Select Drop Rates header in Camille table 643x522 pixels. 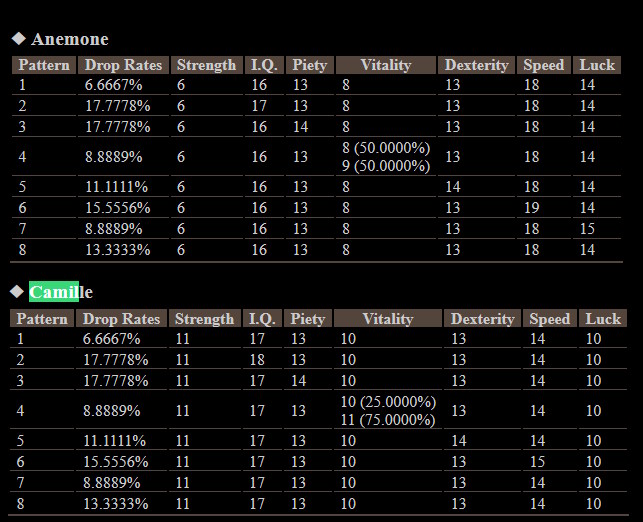(121, 319)
